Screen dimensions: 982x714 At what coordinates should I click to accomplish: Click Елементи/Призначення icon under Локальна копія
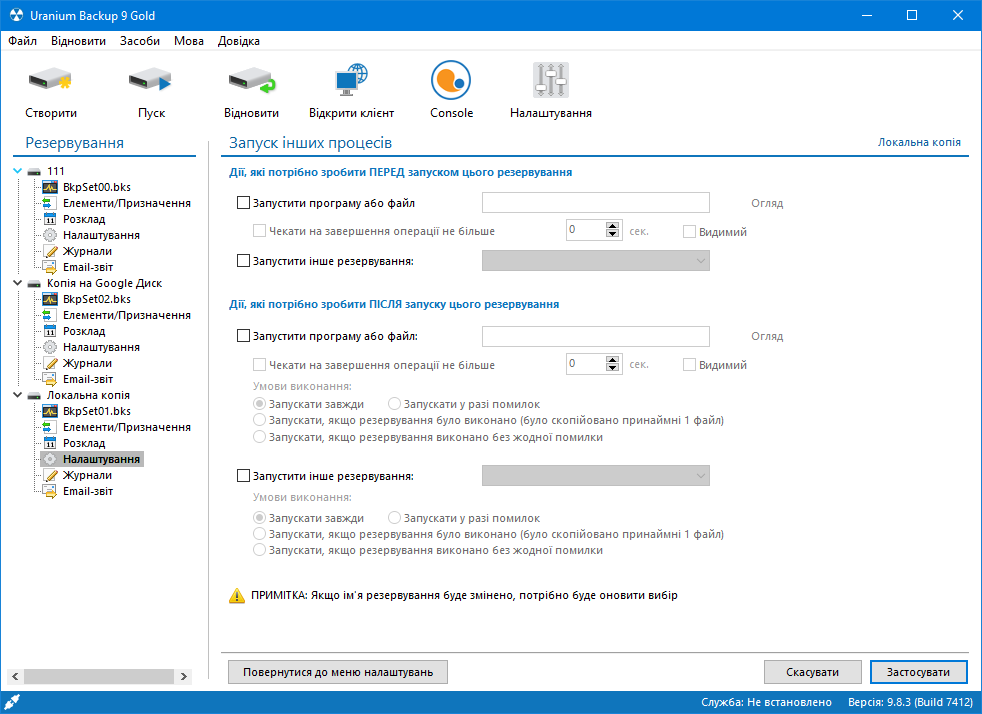click(50, 427)
